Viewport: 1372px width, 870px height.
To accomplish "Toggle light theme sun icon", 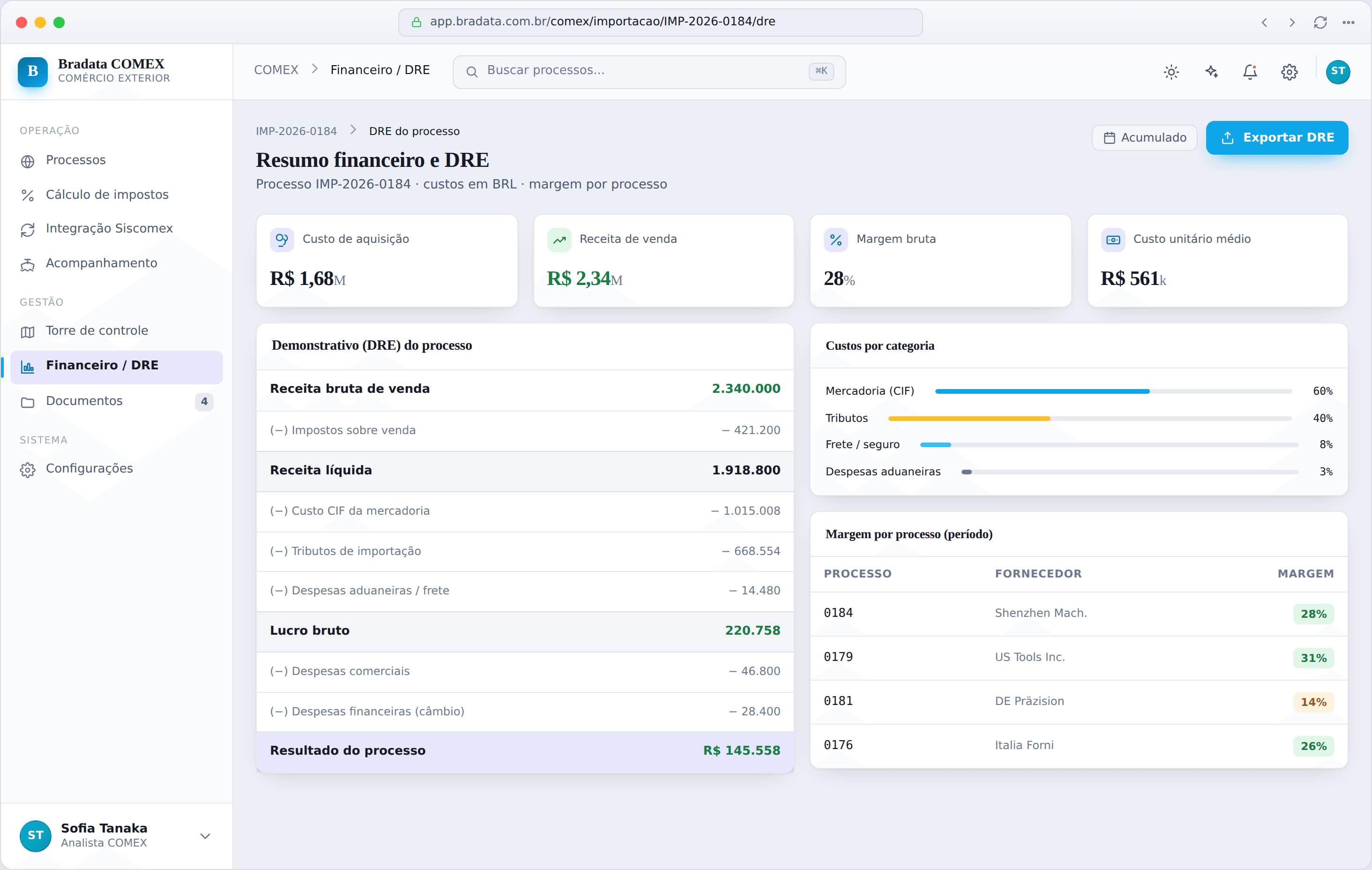I will tap(1171, 72).
